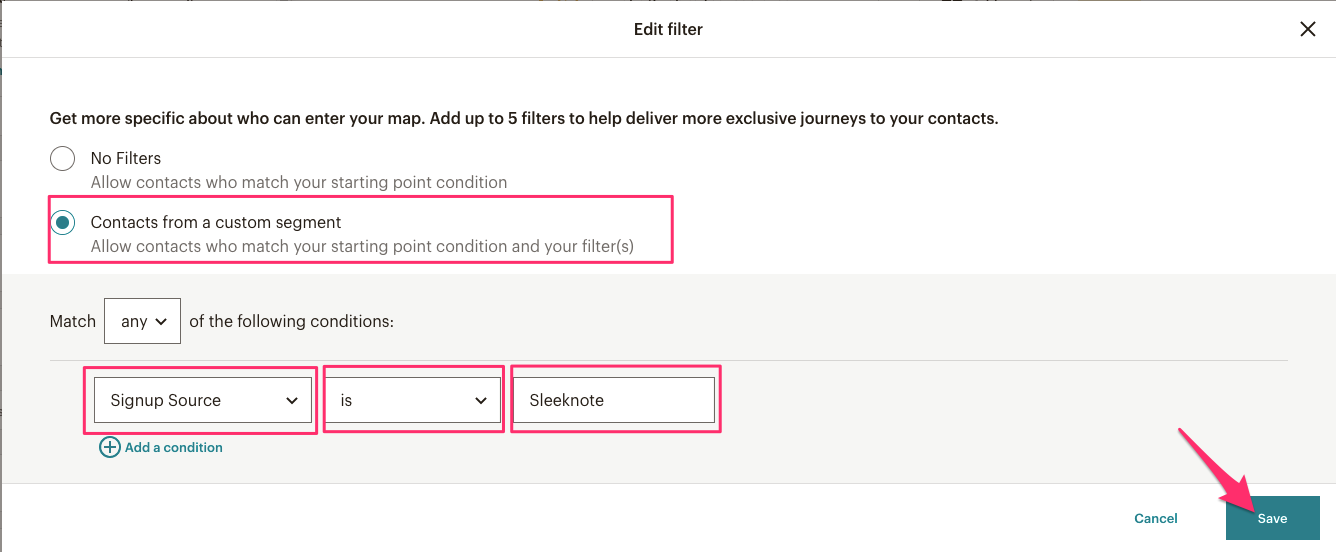Click the "of the following conditions:" text
This screenshot has height=552, width=1336.
[x=292, y=322]
